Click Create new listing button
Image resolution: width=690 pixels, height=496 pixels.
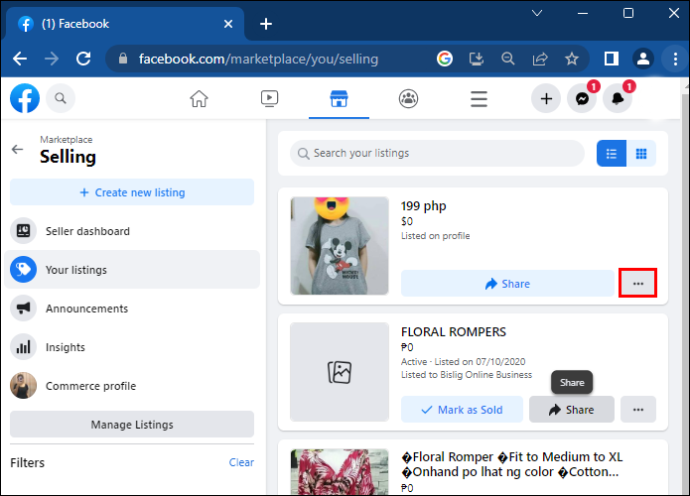click(x=132, y=192)
